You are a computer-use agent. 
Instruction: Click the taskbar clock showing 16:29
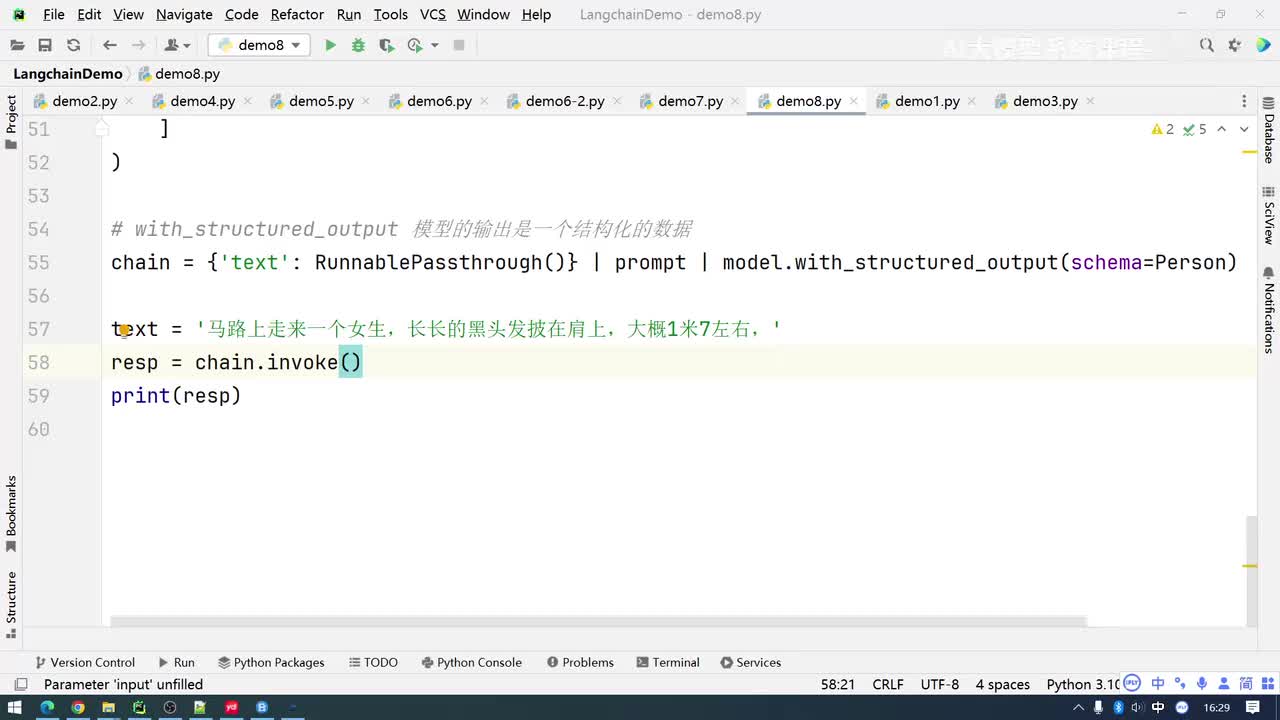tap(1217, 708)
